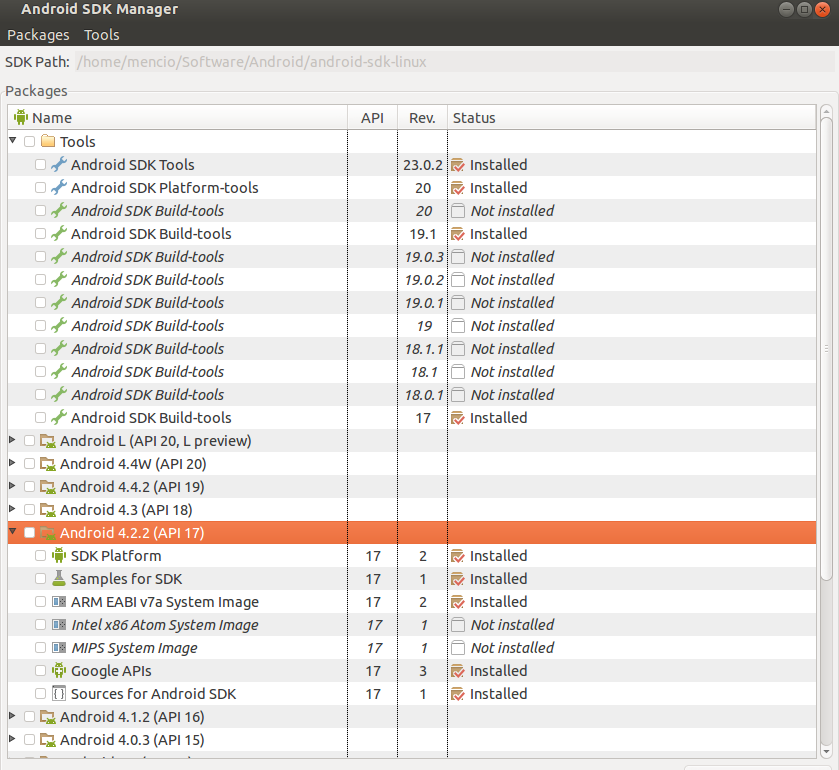This screenshot has width=839, height=770.
Task: Click the folder icon next to Tools category
Action: 48,141
